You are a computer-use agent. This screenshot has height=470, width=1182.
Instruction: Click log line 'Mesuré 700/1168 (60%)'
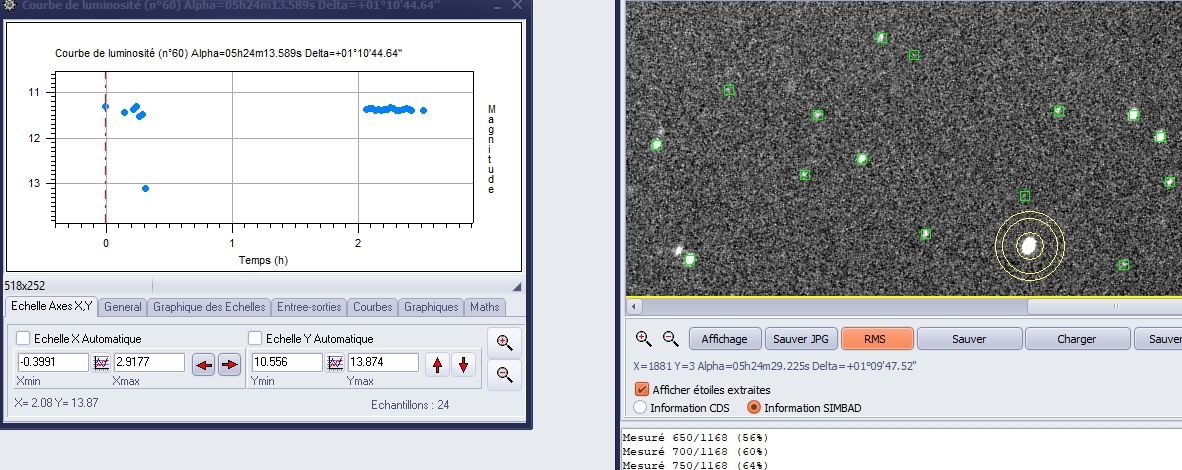pos(695,452)
